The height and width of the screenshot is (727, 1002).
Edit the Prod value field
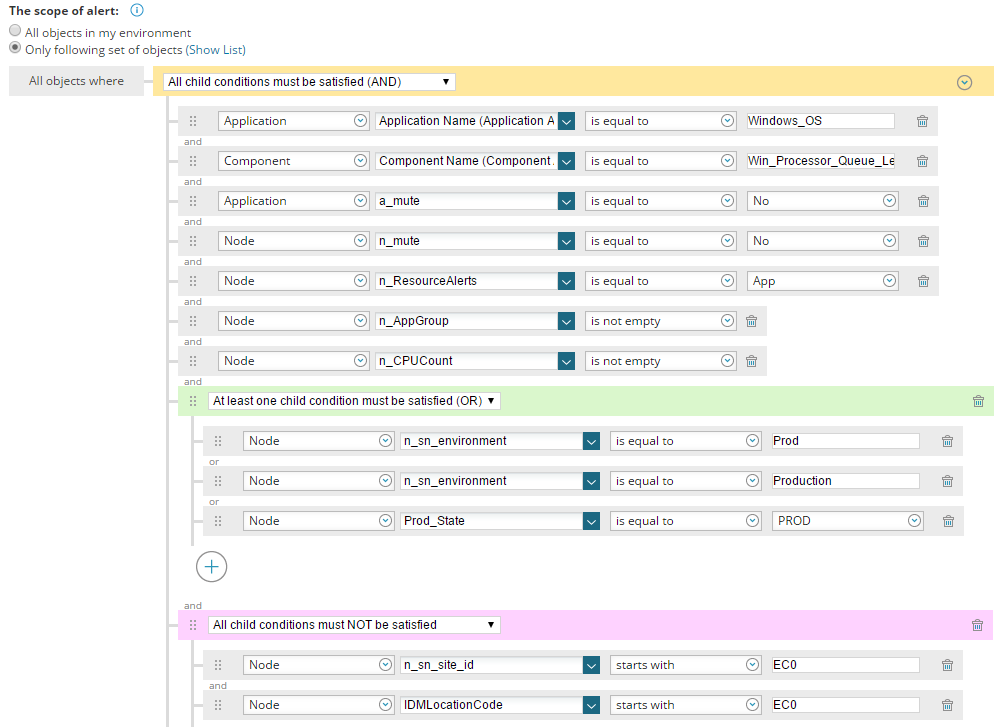pos(845,441)
